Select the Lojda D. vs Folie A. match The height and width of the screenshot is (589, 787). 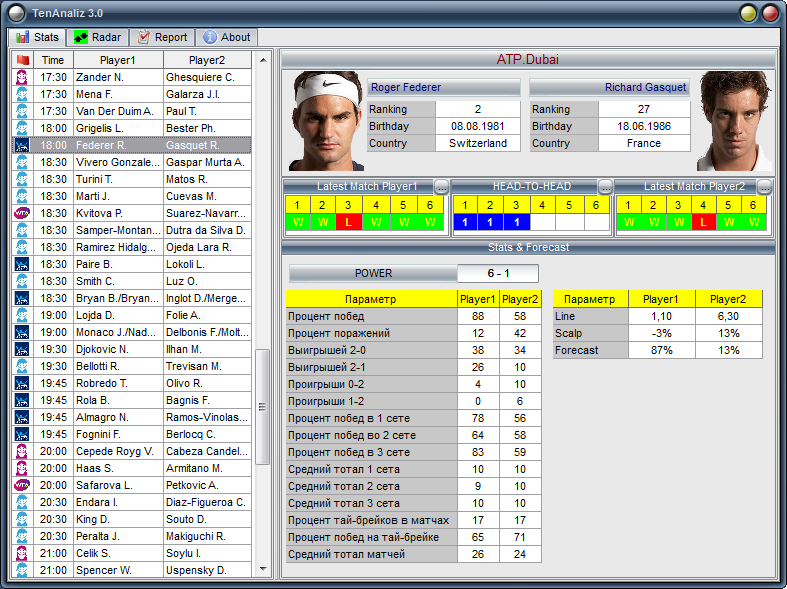click(132, 316)
